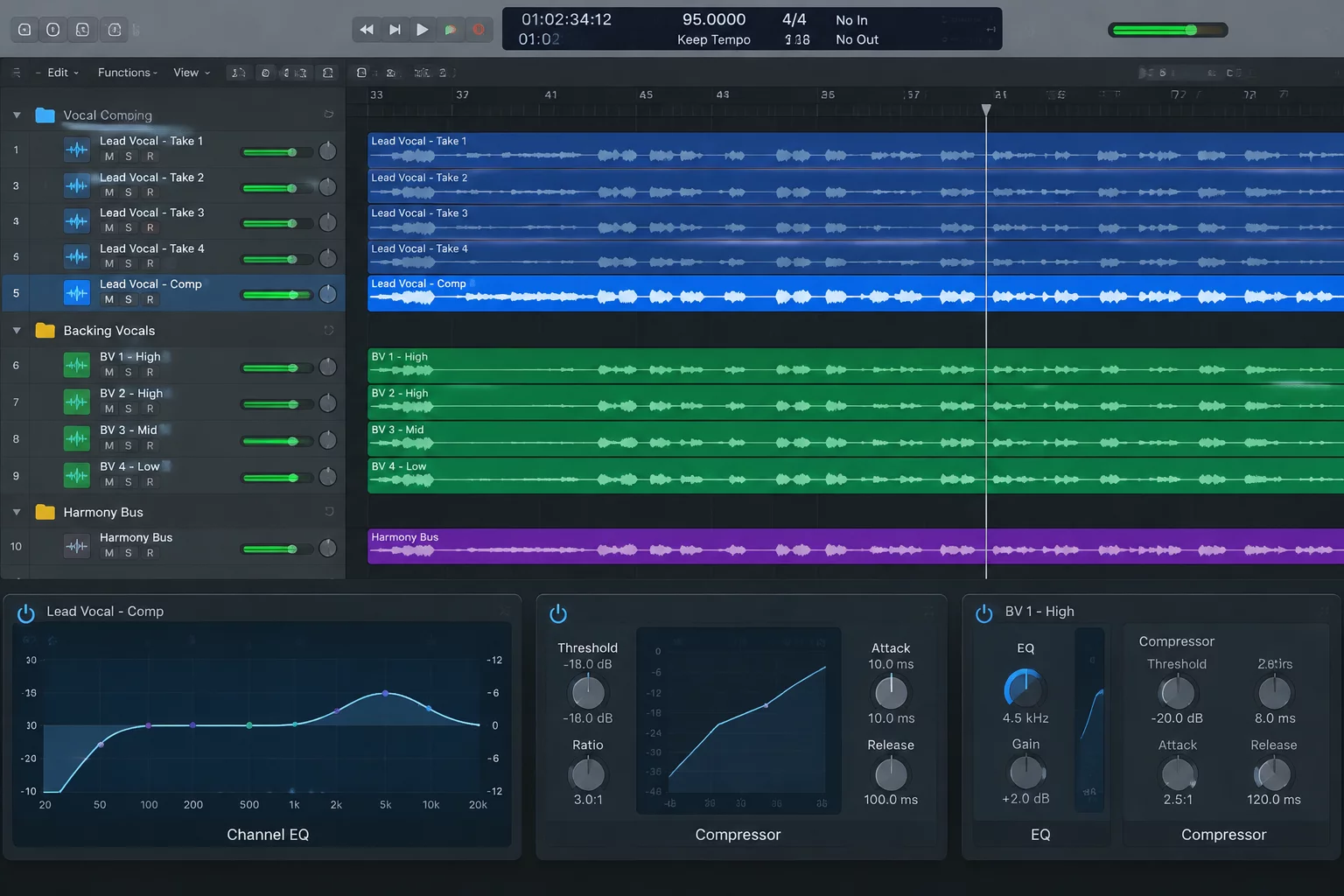Click the Channel EQ label

point(268,835)
